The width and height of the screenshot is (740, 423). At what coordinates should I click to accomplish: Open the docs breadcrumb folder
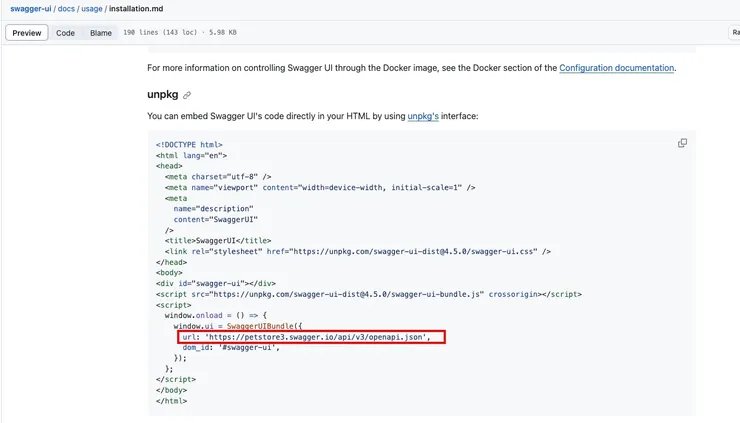(66, 8)
